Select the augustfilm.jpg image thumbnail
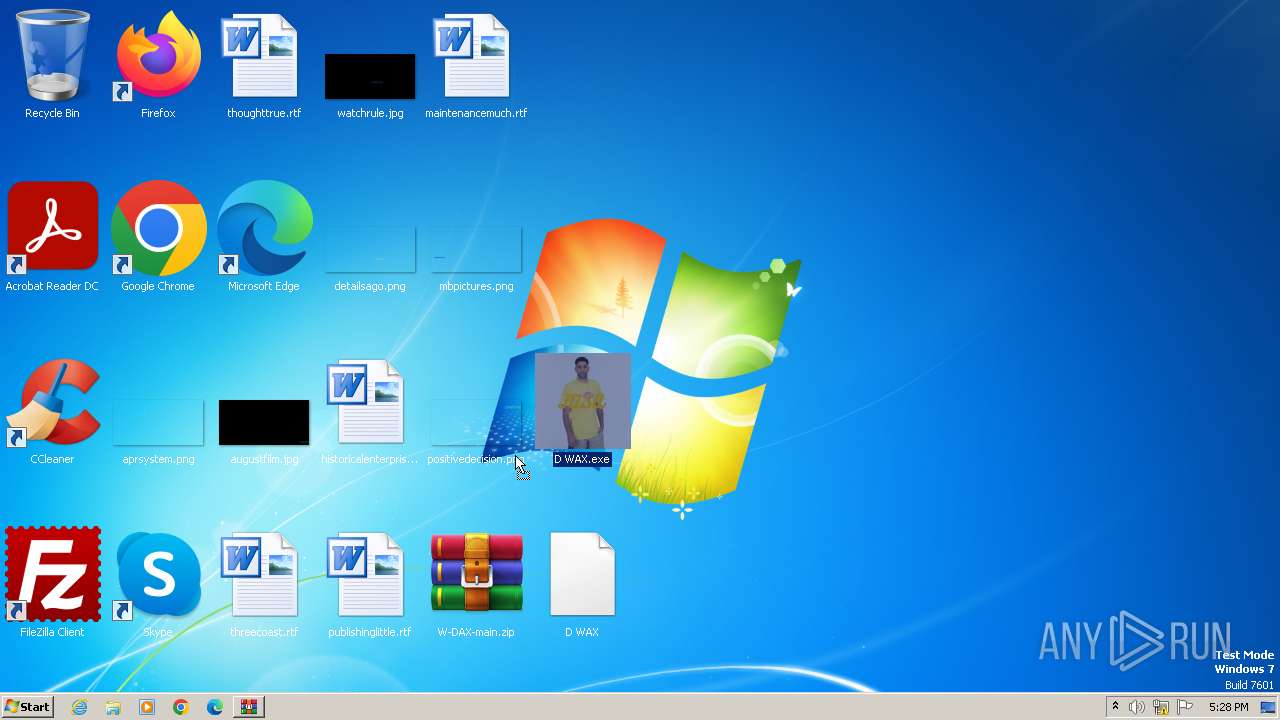 click(x=264, y=422)
